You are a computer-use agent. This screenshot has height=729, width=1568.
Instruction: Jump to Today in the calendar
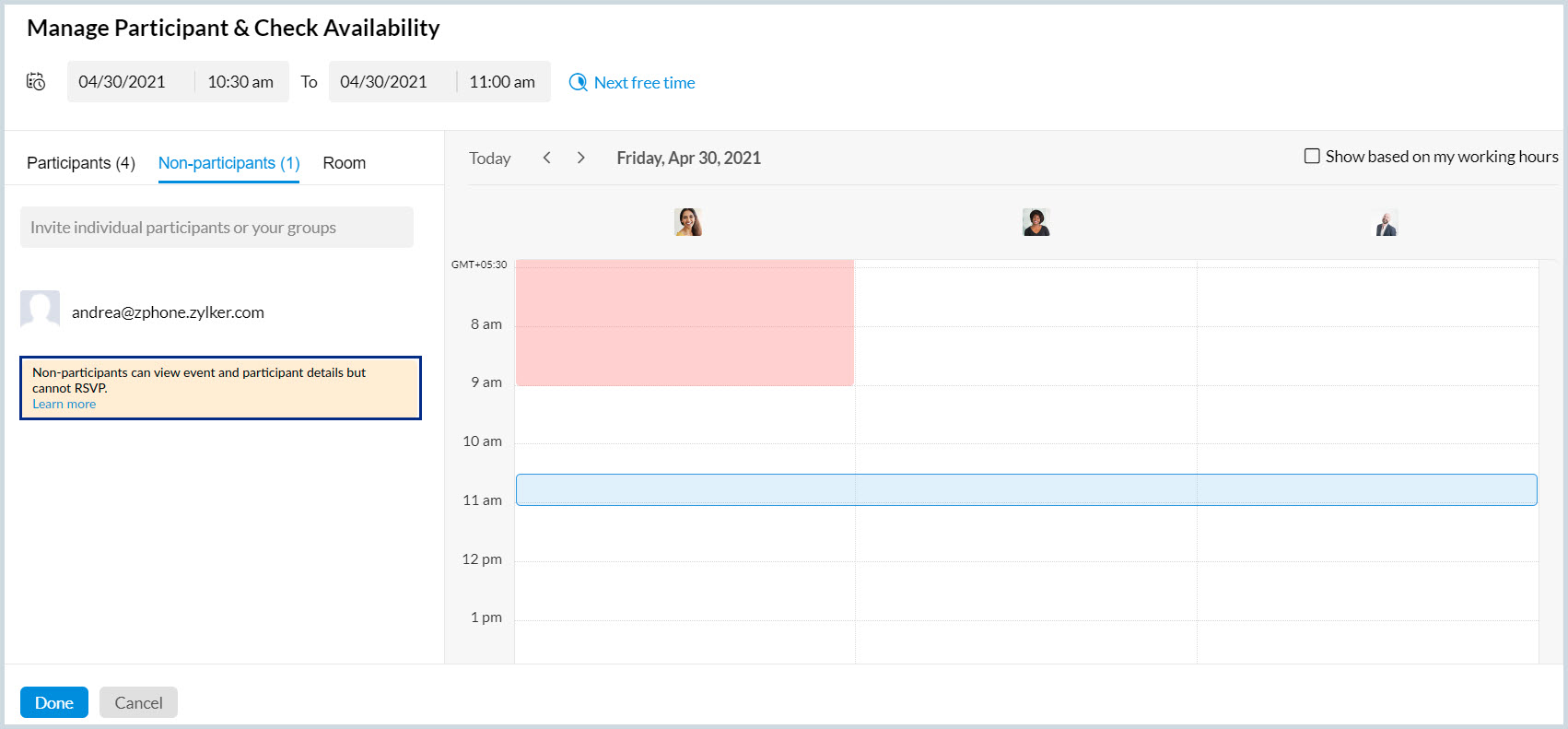click(x=490, y=159)
